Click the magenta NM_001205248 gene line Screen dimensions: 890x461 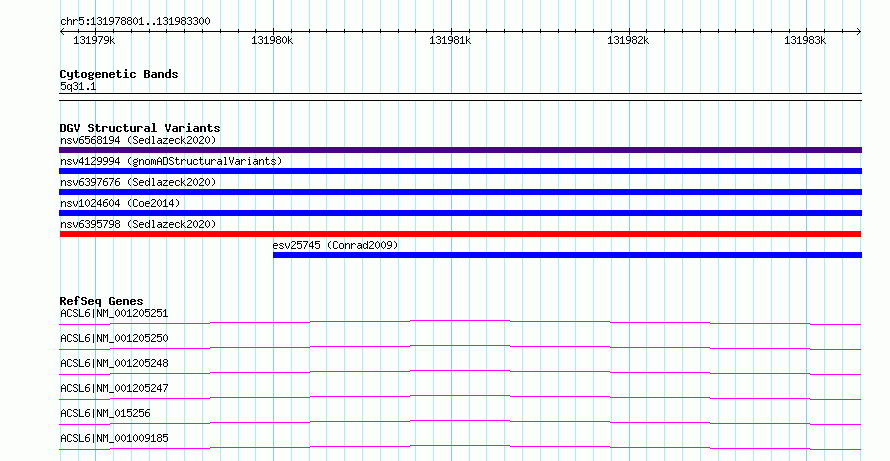click(x=460, y=371)
